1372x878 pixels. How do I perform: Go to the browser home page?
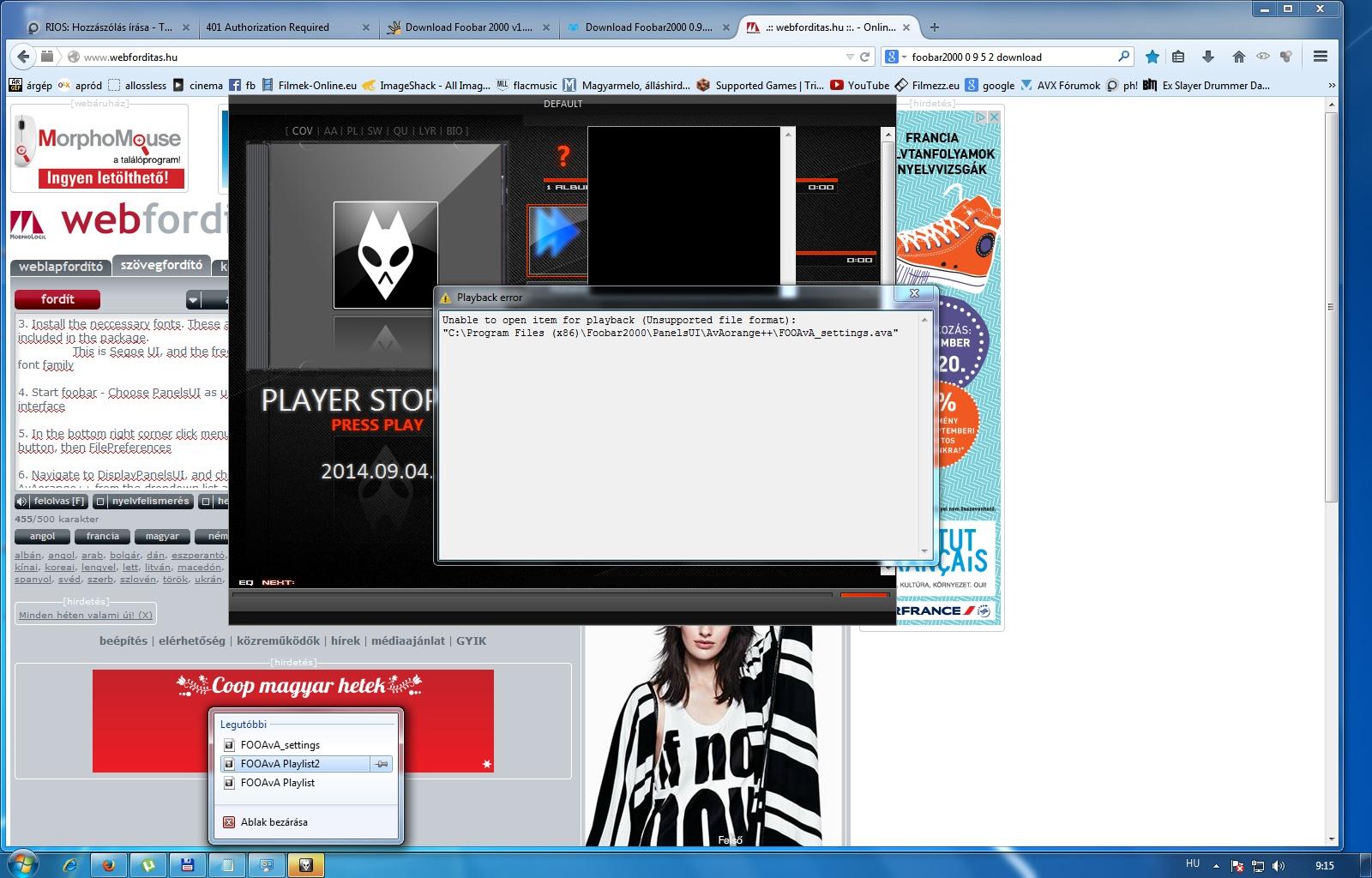click(x=1238, y=57)
